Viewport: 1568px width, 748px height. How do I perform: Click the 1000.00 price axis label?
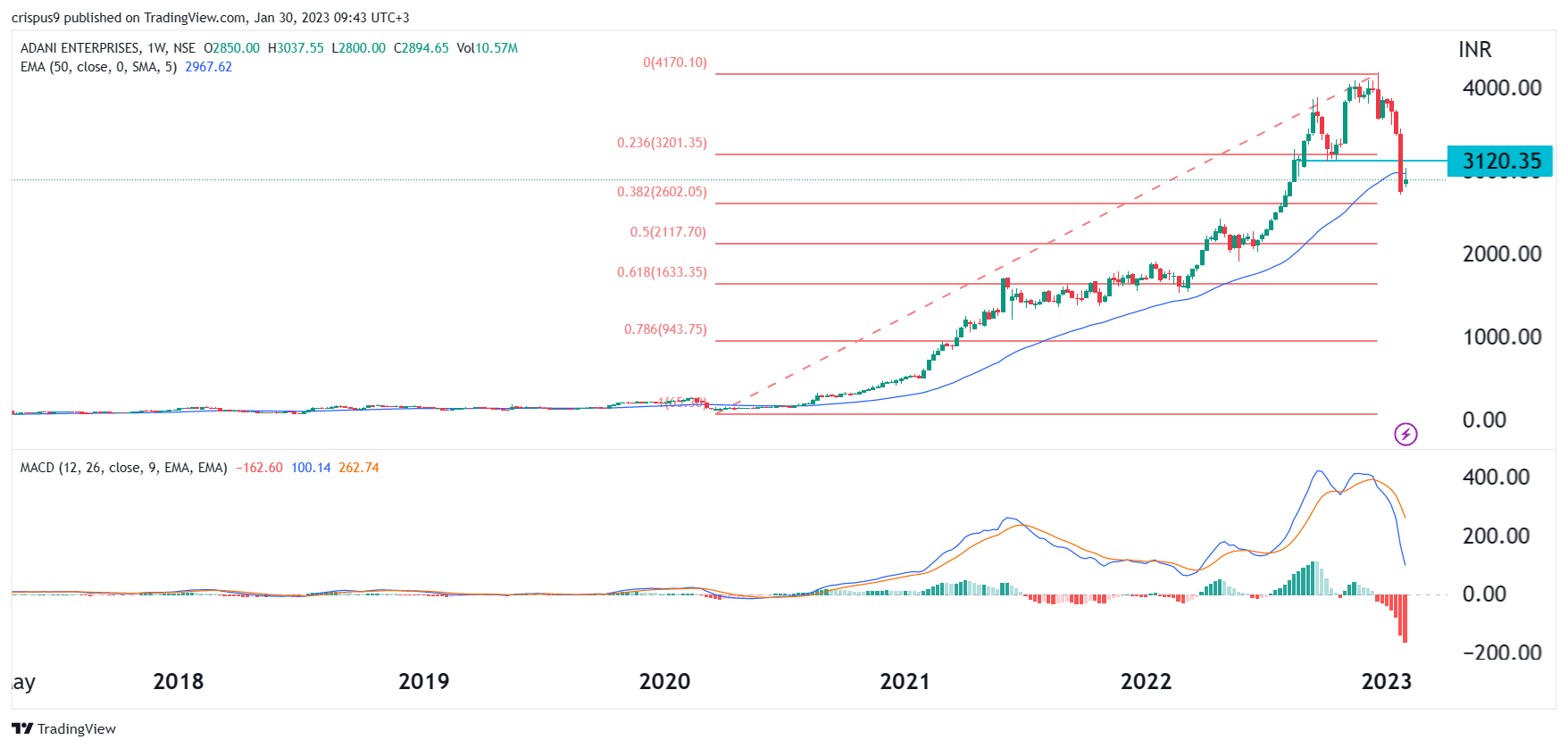(1502, 337)
